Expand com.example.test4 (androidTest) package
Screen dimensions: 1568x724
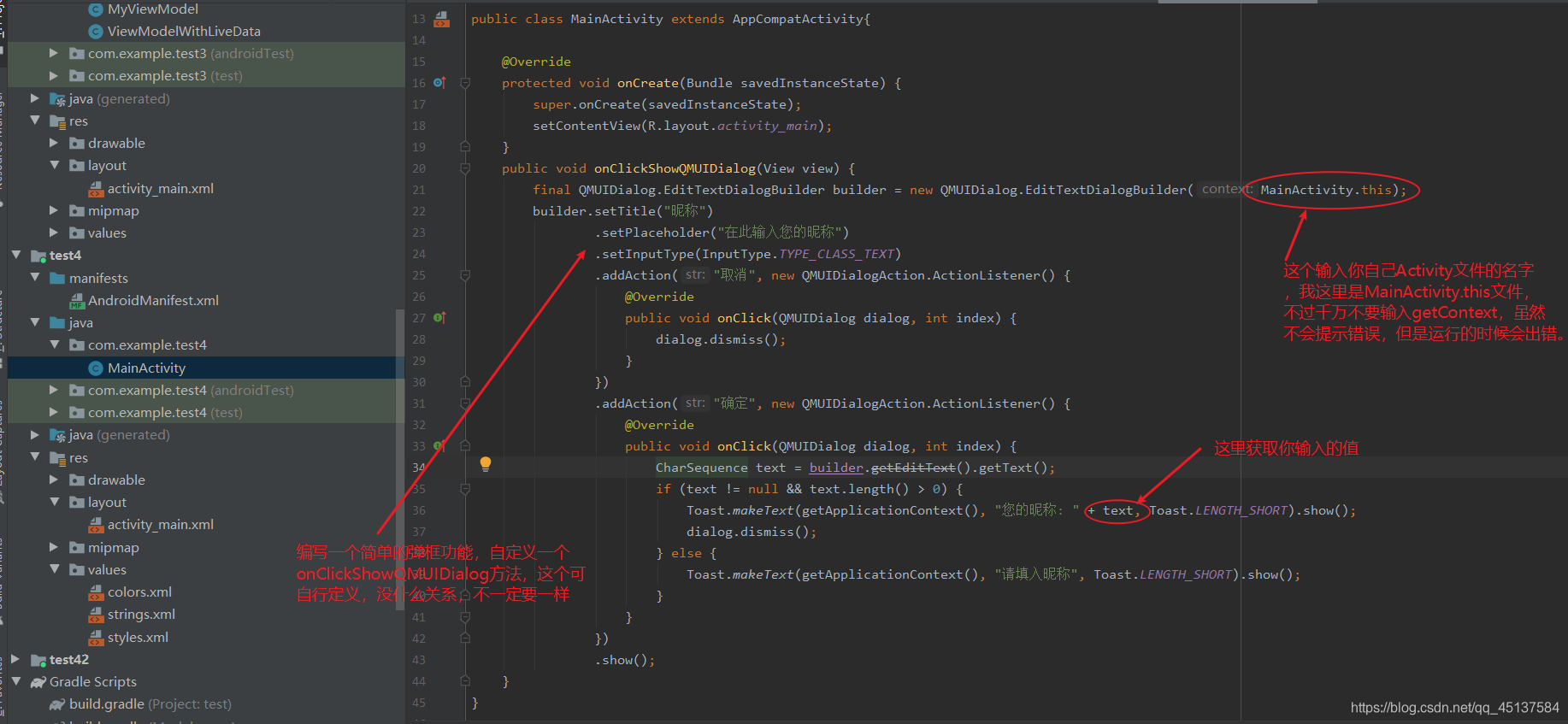point(54,390)
